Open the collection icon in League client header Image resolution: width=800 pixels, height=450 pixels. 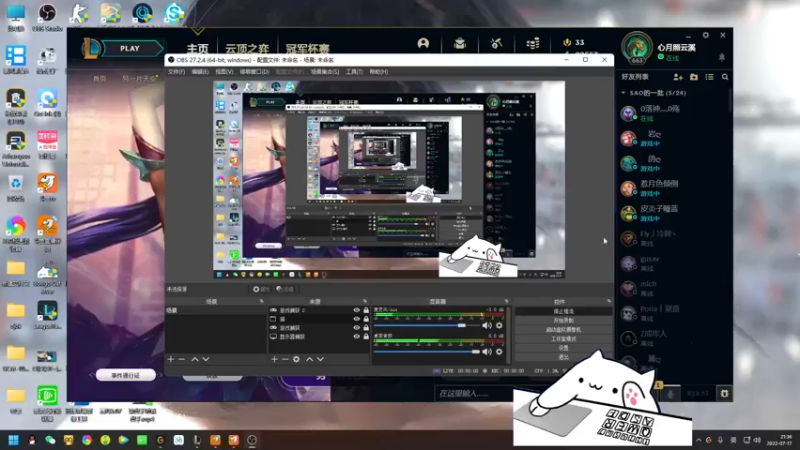(460, 43)
